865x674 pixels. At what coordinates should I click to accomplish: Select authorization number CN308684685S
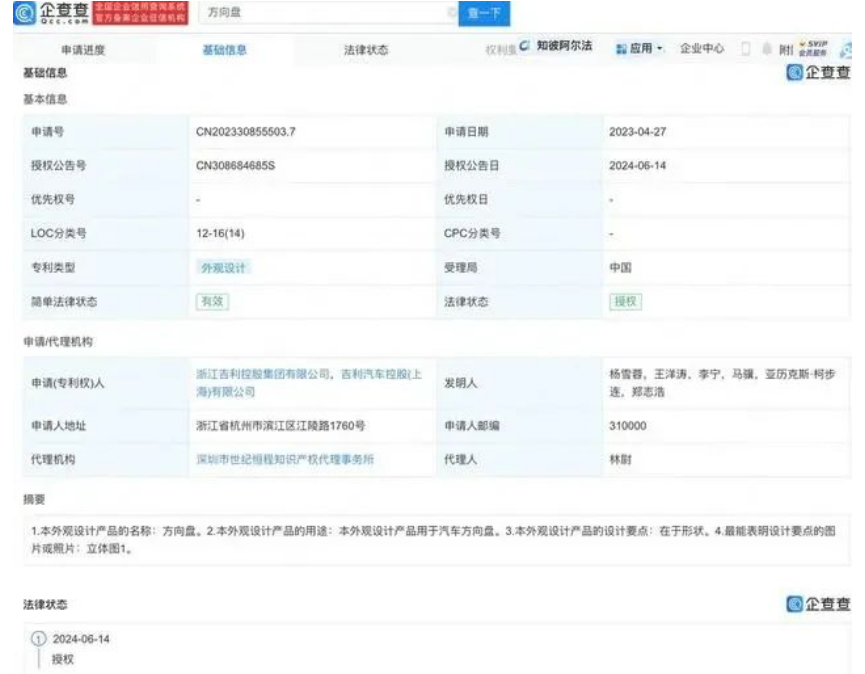pos(236,165)
